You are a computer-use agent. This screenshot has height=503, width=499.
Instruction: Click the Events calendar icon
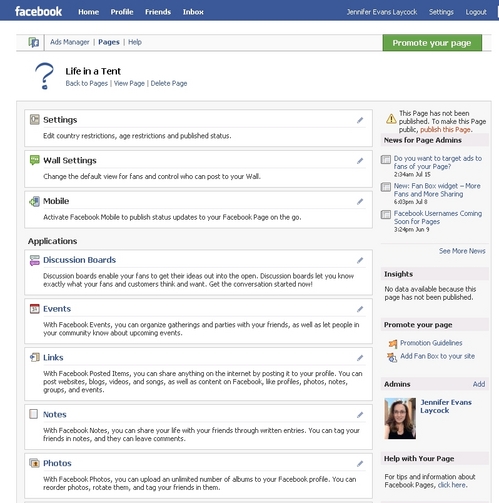(34, 309)
